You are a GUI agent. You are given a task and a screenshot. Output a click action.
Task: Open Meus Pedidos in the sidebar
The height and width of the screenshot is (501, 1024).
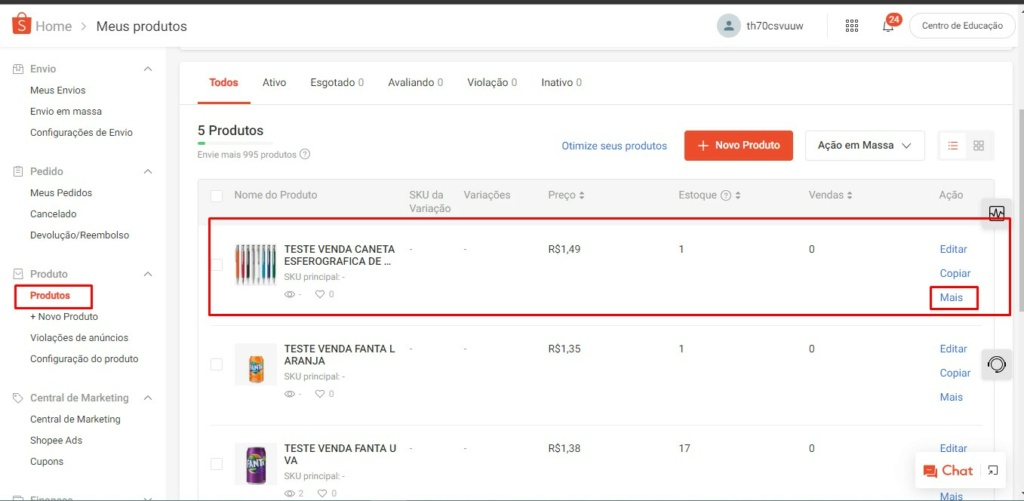click(61, 193)
